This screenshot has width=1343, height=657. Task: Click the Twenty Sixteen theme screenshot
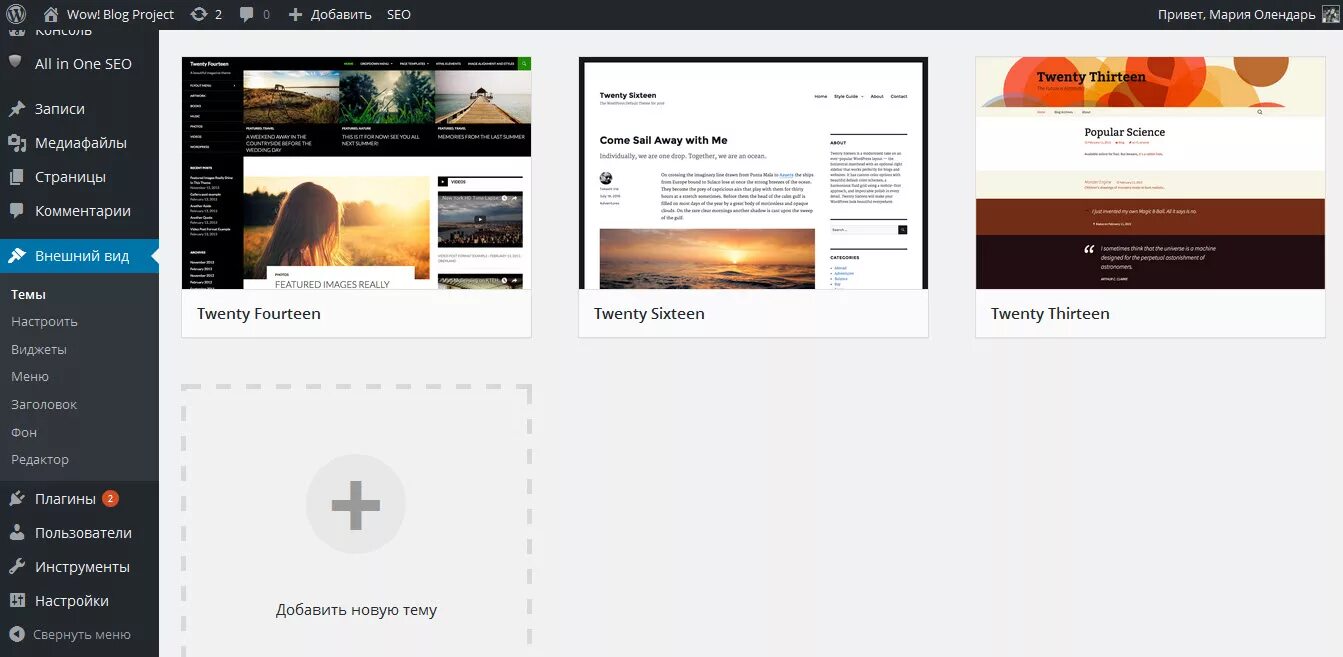753,173
